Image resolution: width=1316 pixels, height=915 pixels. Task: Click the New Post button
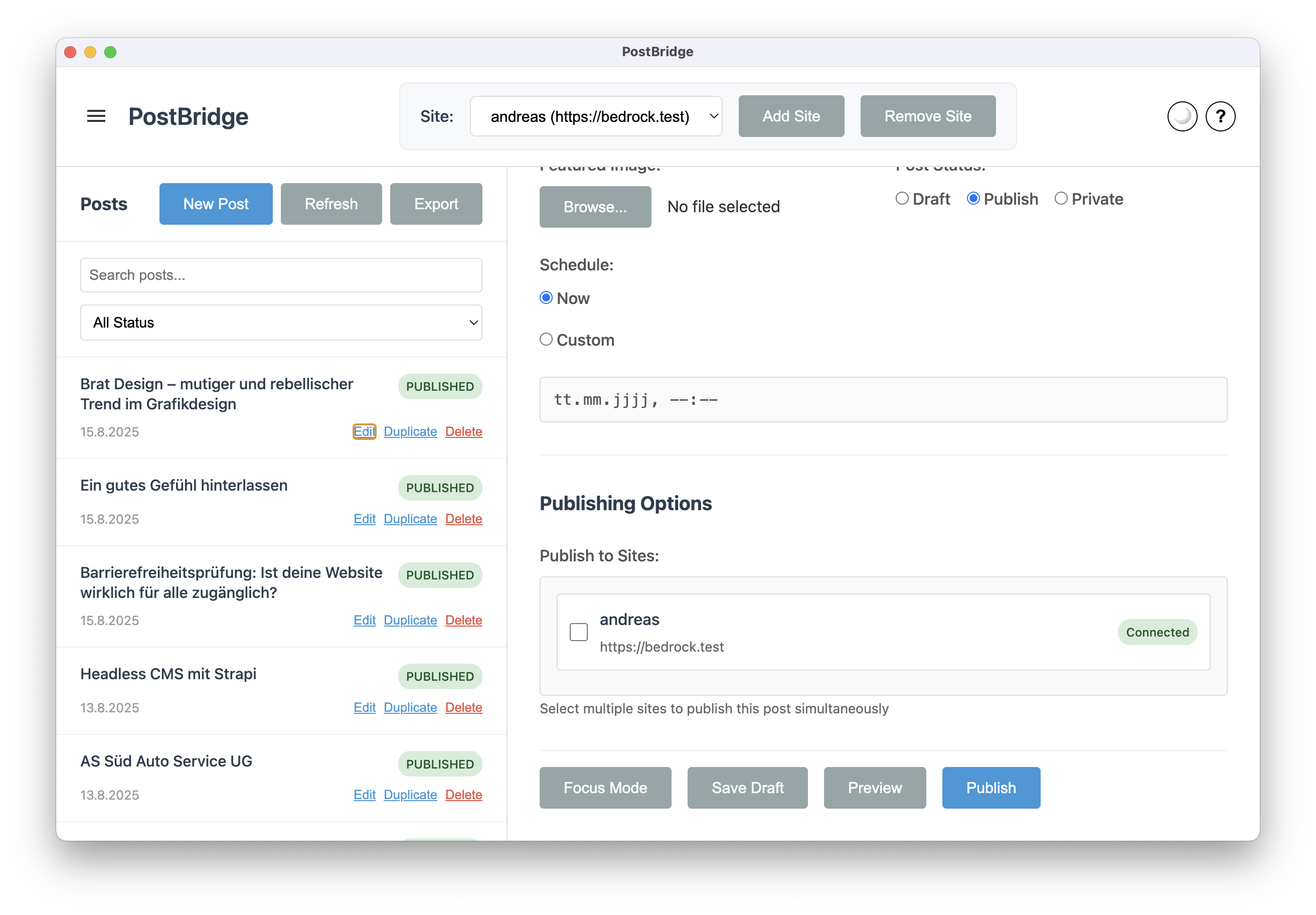pos(216,204)
